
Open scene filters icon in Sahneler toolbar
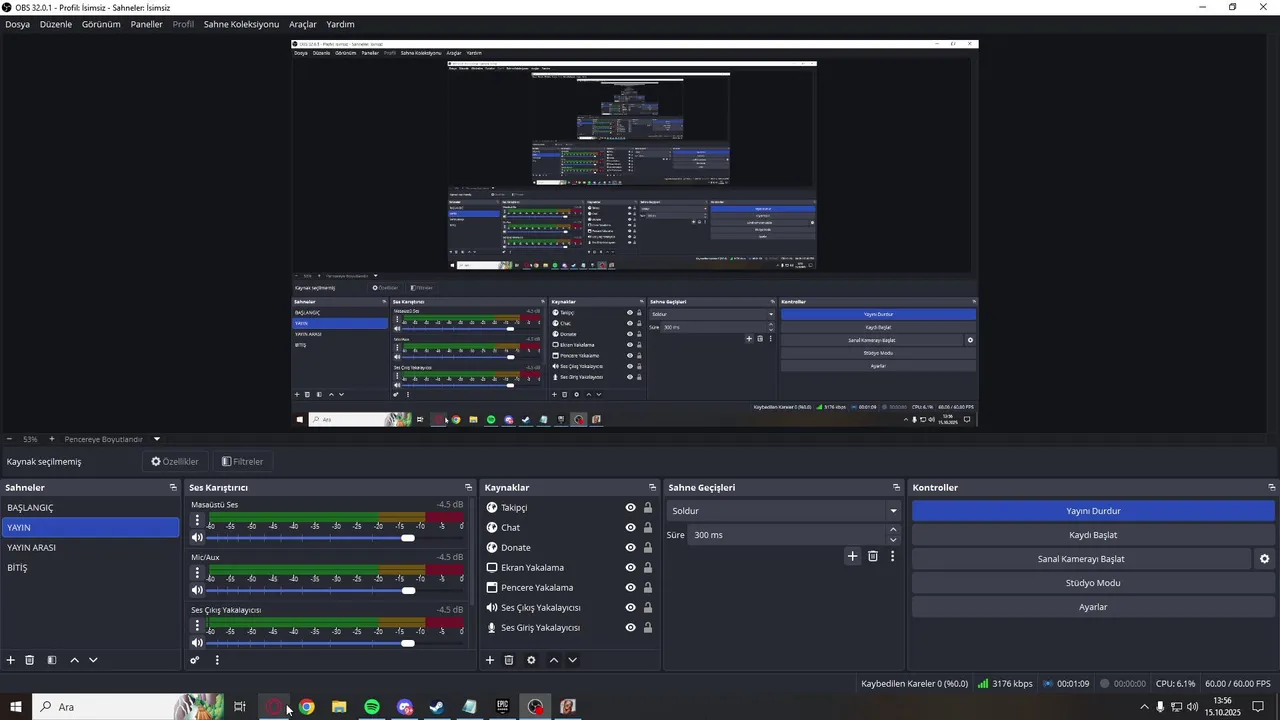(52, 660)
